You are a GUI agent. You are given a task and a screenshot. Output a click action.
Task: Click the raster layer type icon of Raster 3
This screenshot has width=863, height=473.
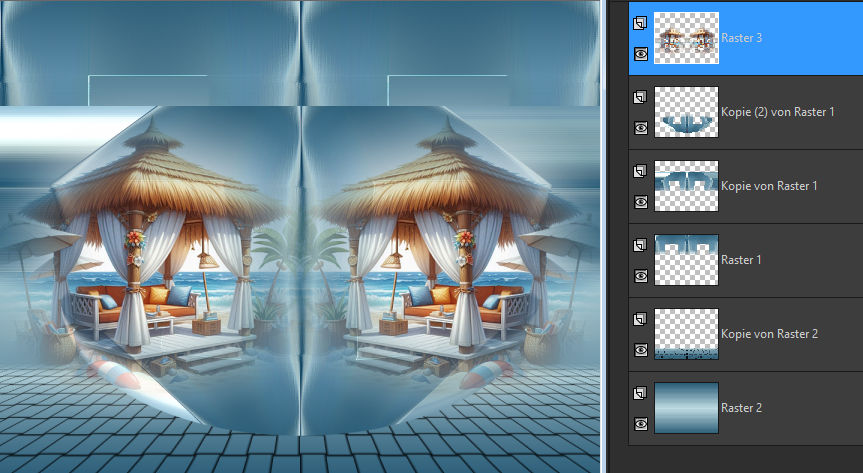(x=641, y=23)
